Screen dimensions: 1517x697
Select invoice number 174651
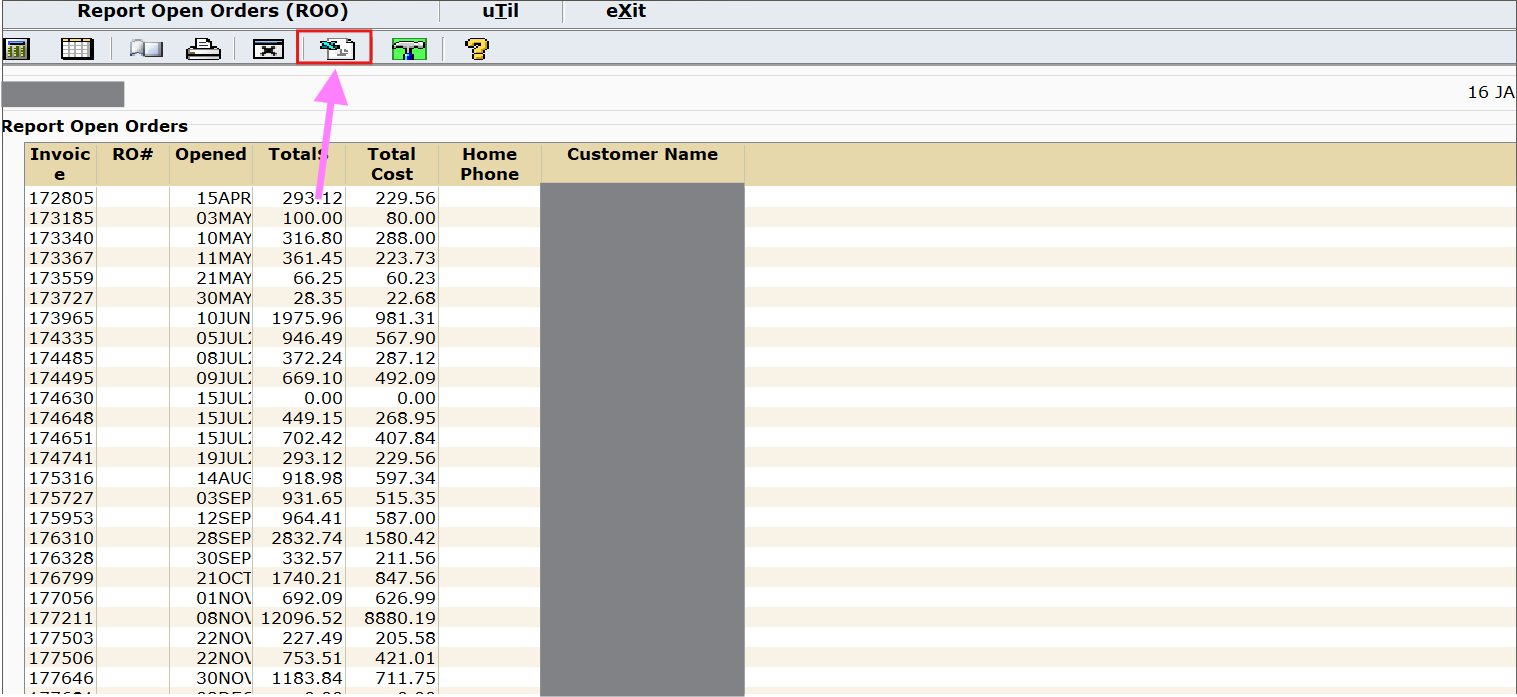coord(61,438)
